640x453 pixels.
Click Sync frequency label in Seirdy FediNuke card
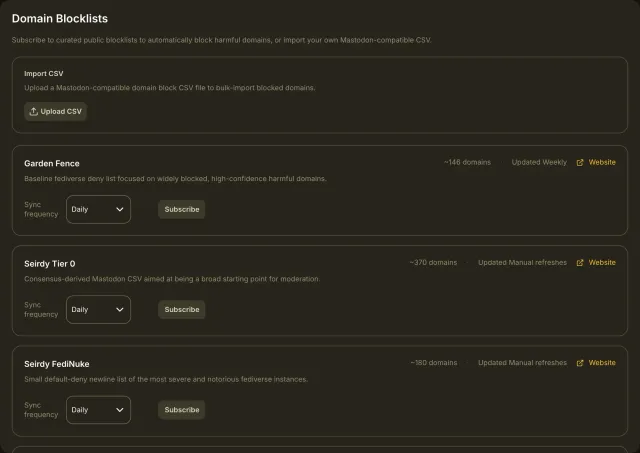(41, 410)
